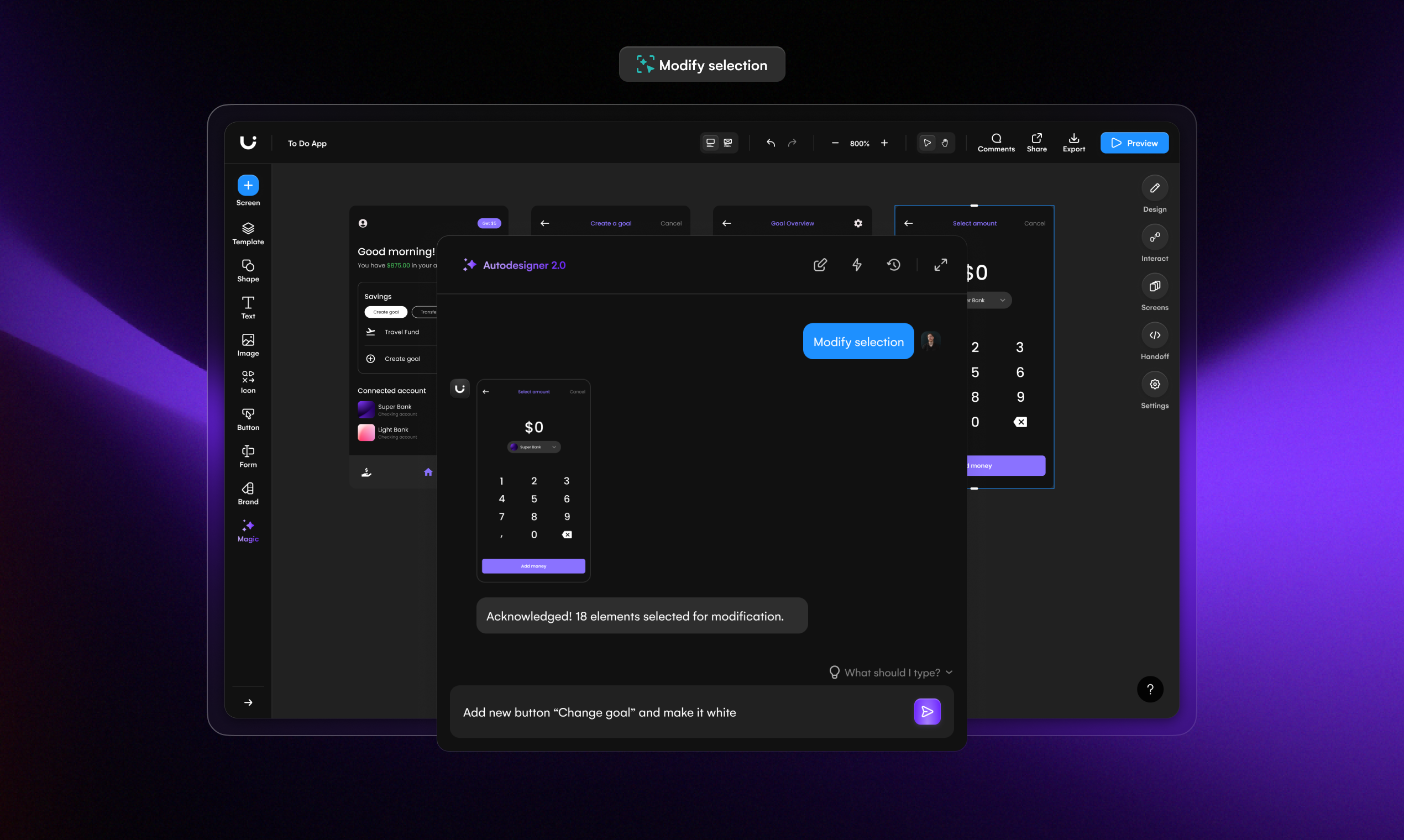Switch to desktop view mode toggle
Image resolution: width=1404 pixels, height=840 pixels.
[710, 143]
